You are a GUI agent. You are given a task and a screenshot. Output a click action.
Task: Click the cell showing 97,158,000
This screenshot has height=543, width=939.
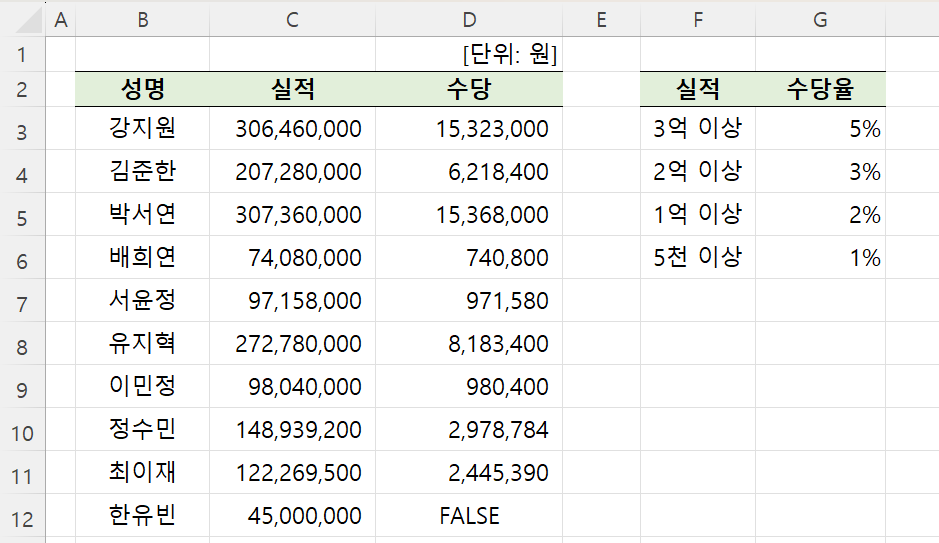(292, 301)
